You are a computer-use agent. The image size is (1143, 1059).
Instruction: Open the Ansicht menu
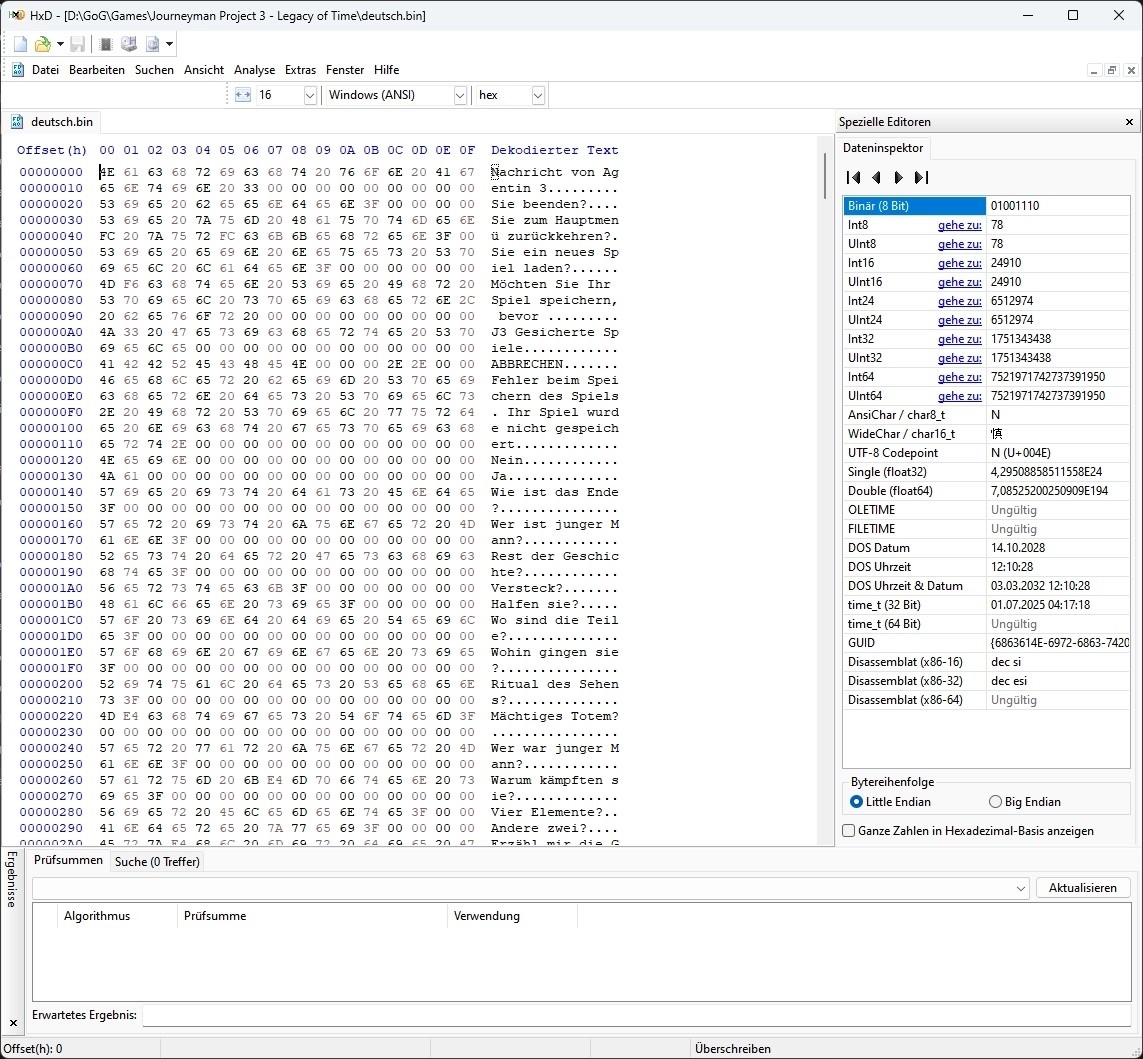204,70
